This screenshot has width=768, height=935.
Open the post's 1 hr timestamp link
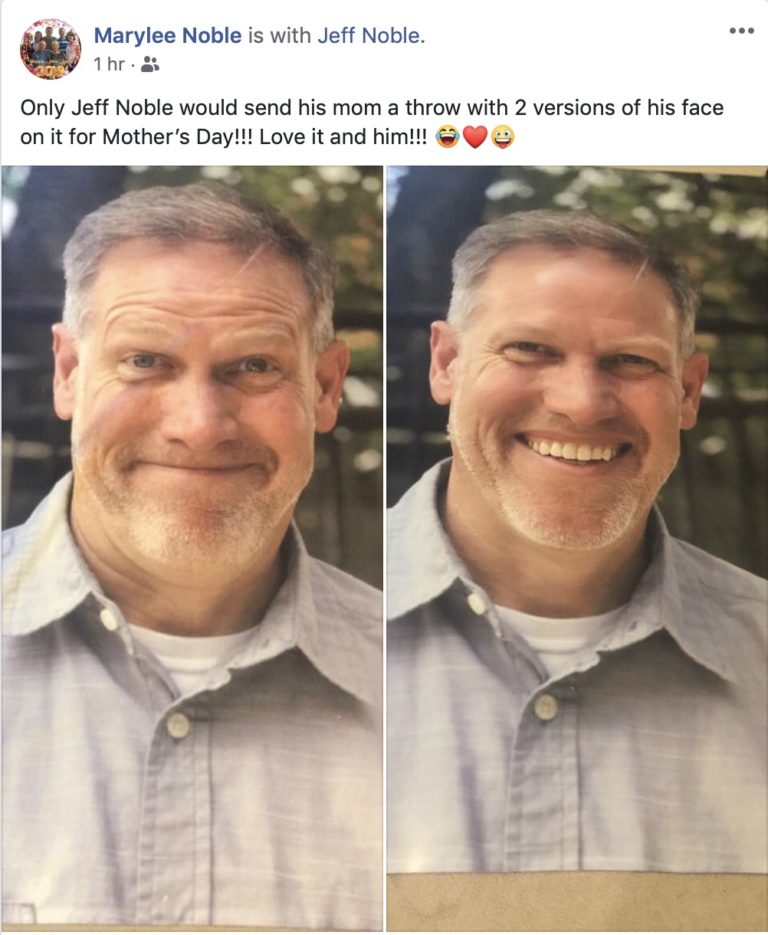click(x=109, y=64)
